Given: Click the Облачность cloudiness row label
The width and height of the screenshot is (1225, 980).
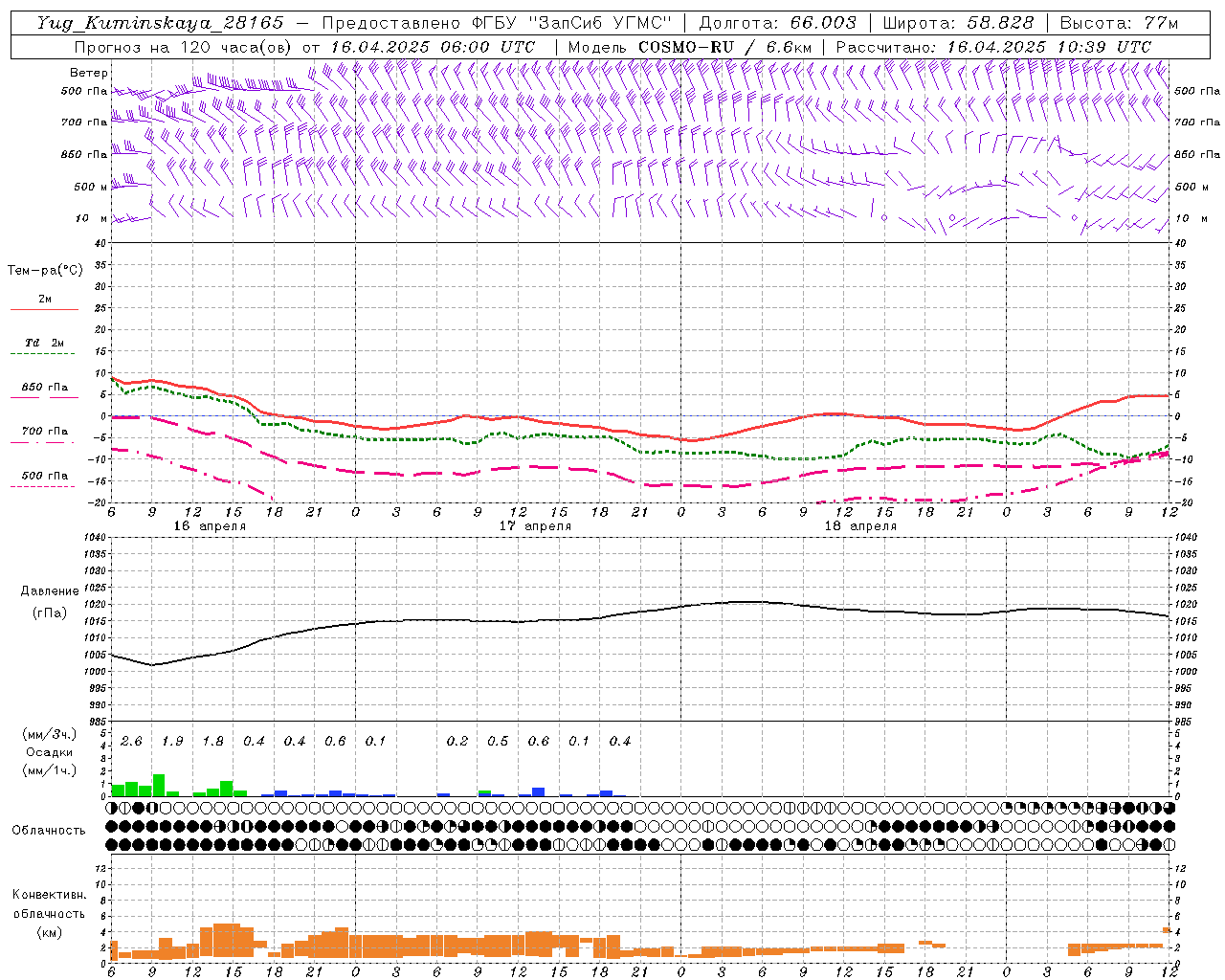Looking at the screenshot, I should click(x=49, y=830).
